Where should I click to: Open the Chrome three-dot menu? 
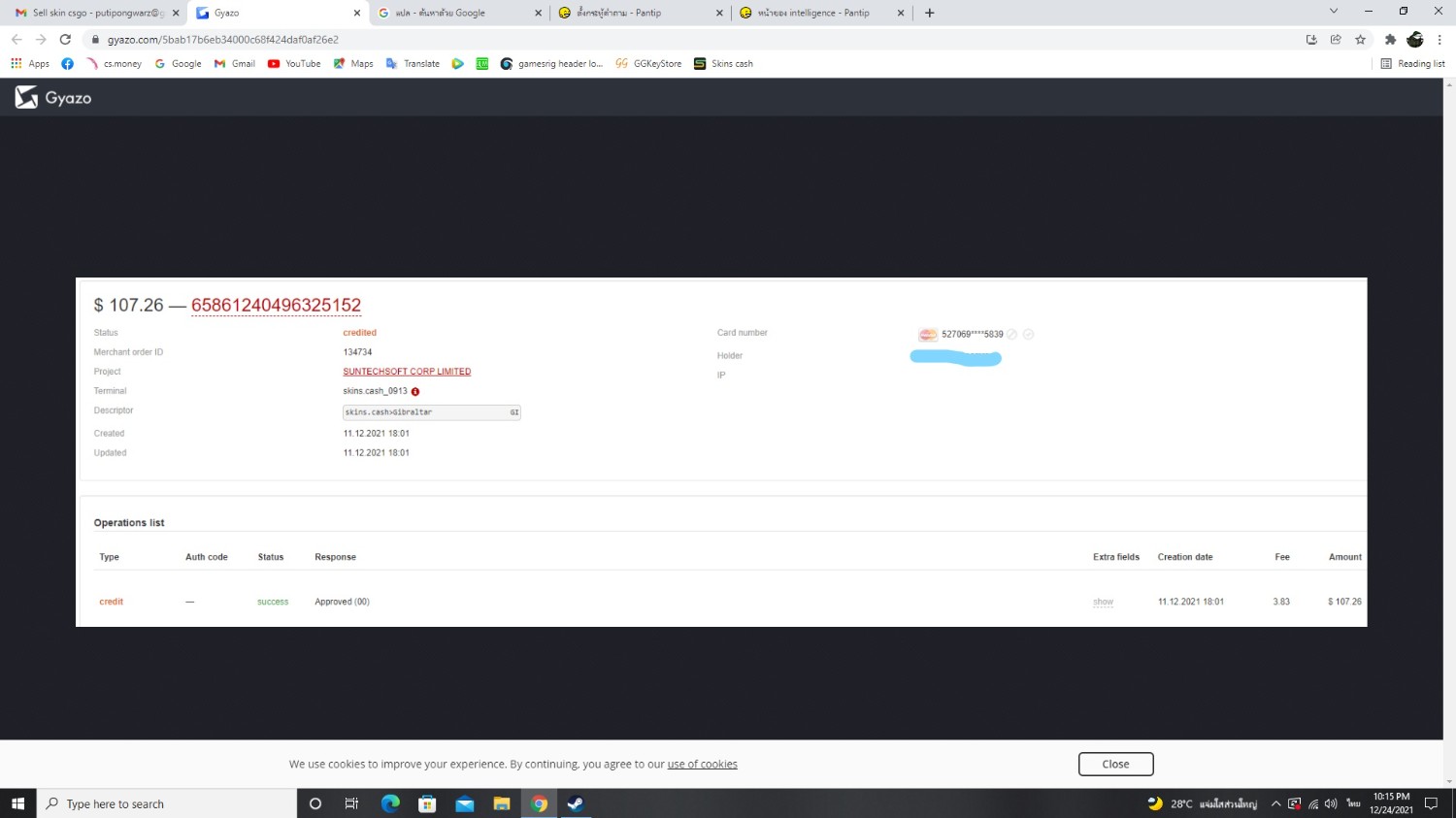[x=1439, y=40]
